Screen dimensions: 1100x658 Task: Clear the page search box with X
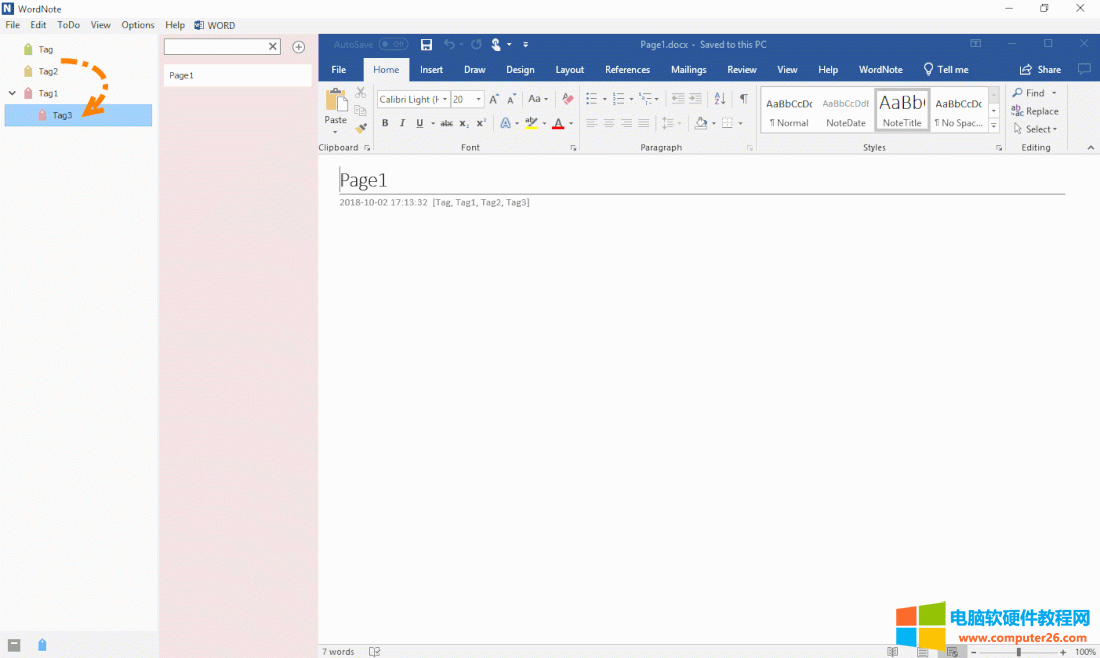pyautogui.click(x=273, y=47)
